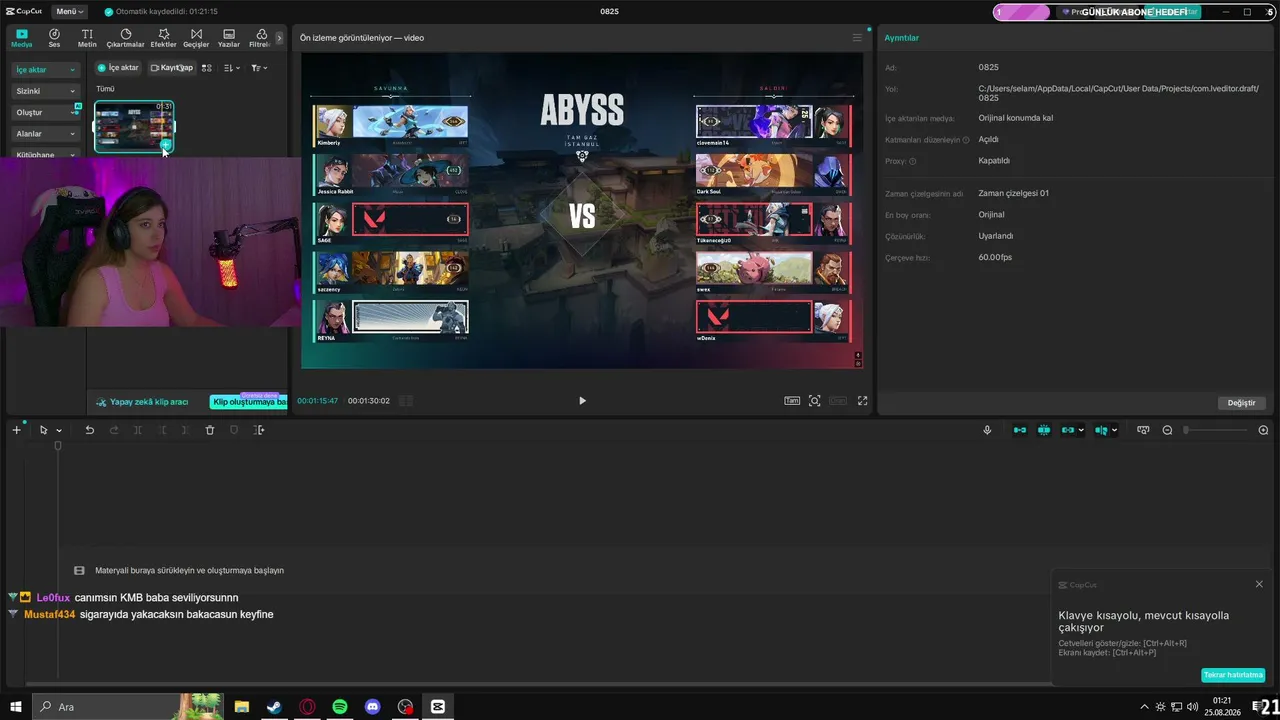Expand the Sizinki sidebar section

[45, 91]
